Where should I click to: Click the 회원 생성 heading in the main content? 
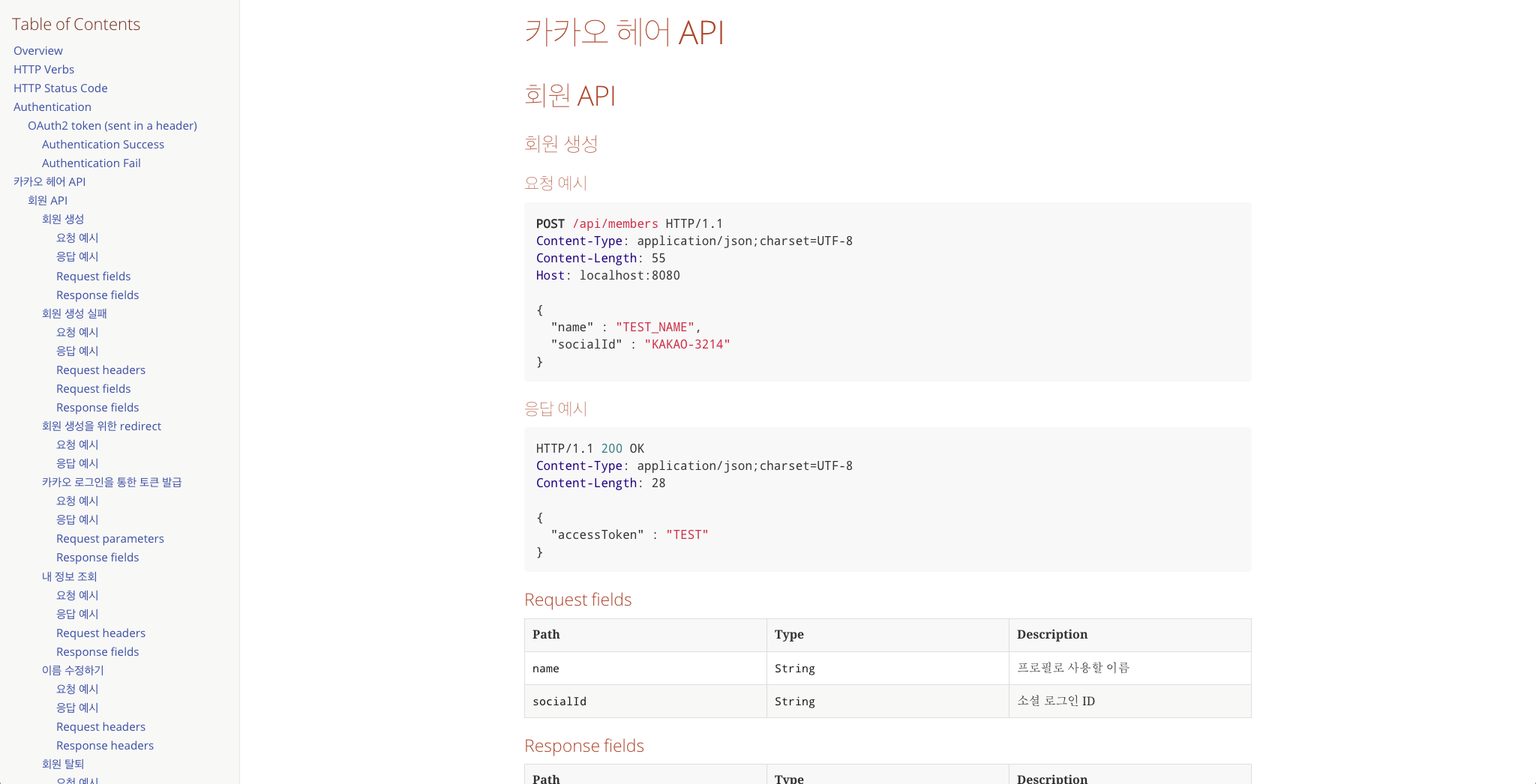tap(561, 143)
